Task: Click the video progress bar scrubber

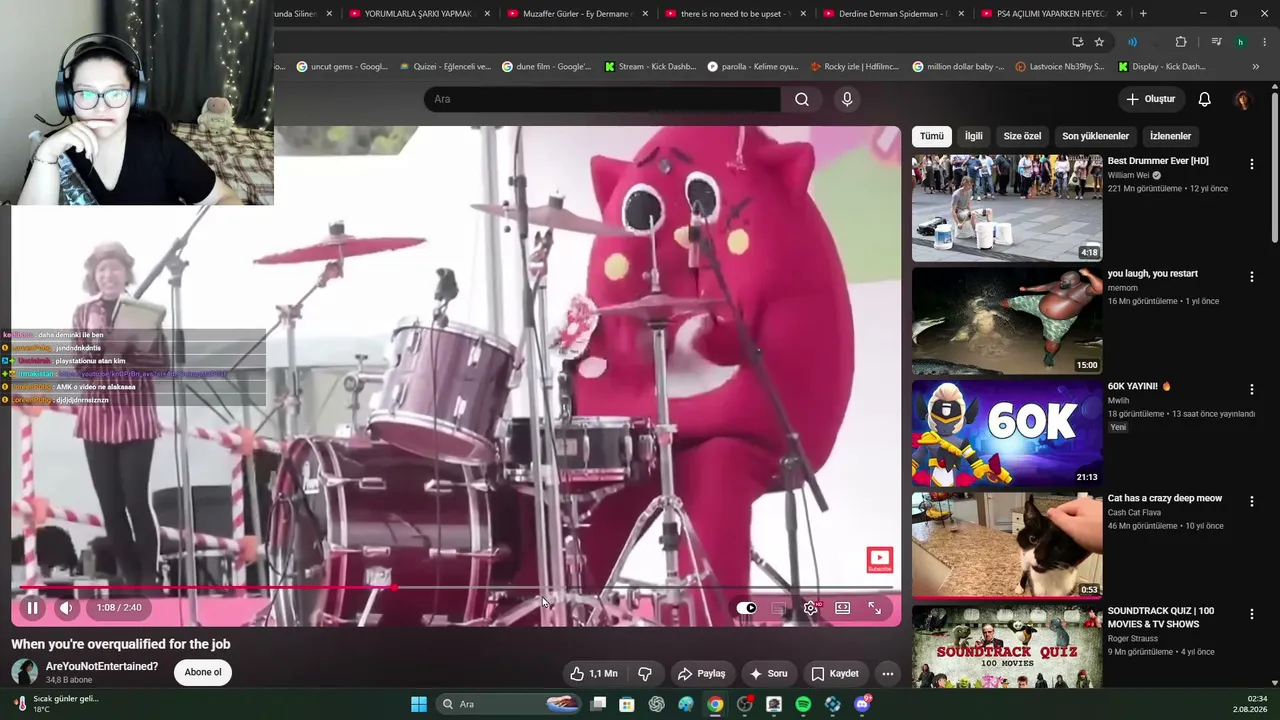Action: coord(394,588)
